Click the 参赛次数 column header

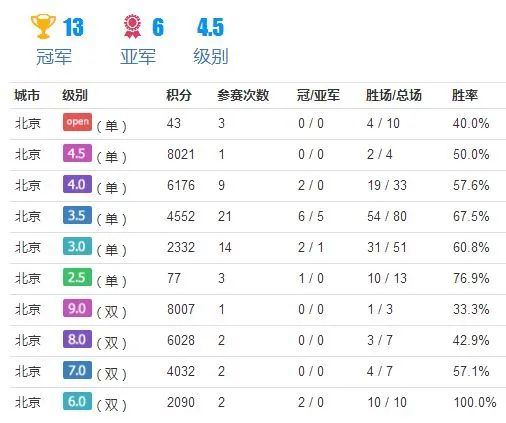coord(243,95)
